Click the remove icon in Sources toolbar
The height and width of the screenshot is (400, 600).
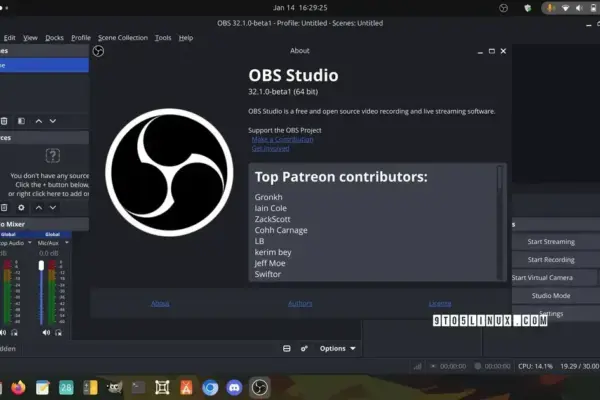[x=4, y=207]
